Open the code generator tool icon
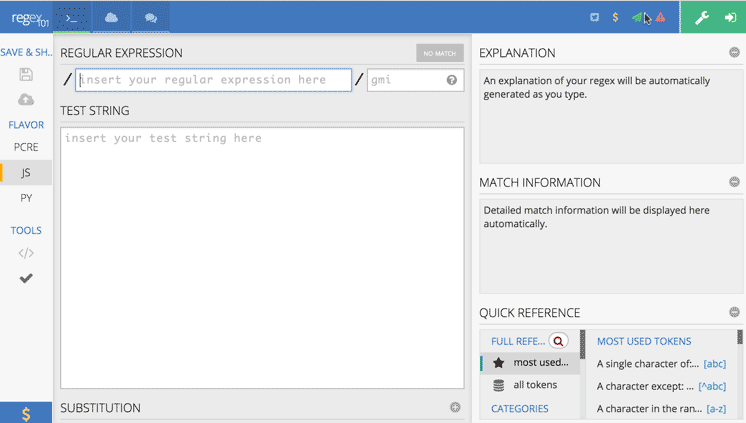Screen dimensions: 746x423 click(x=26, y=253)
